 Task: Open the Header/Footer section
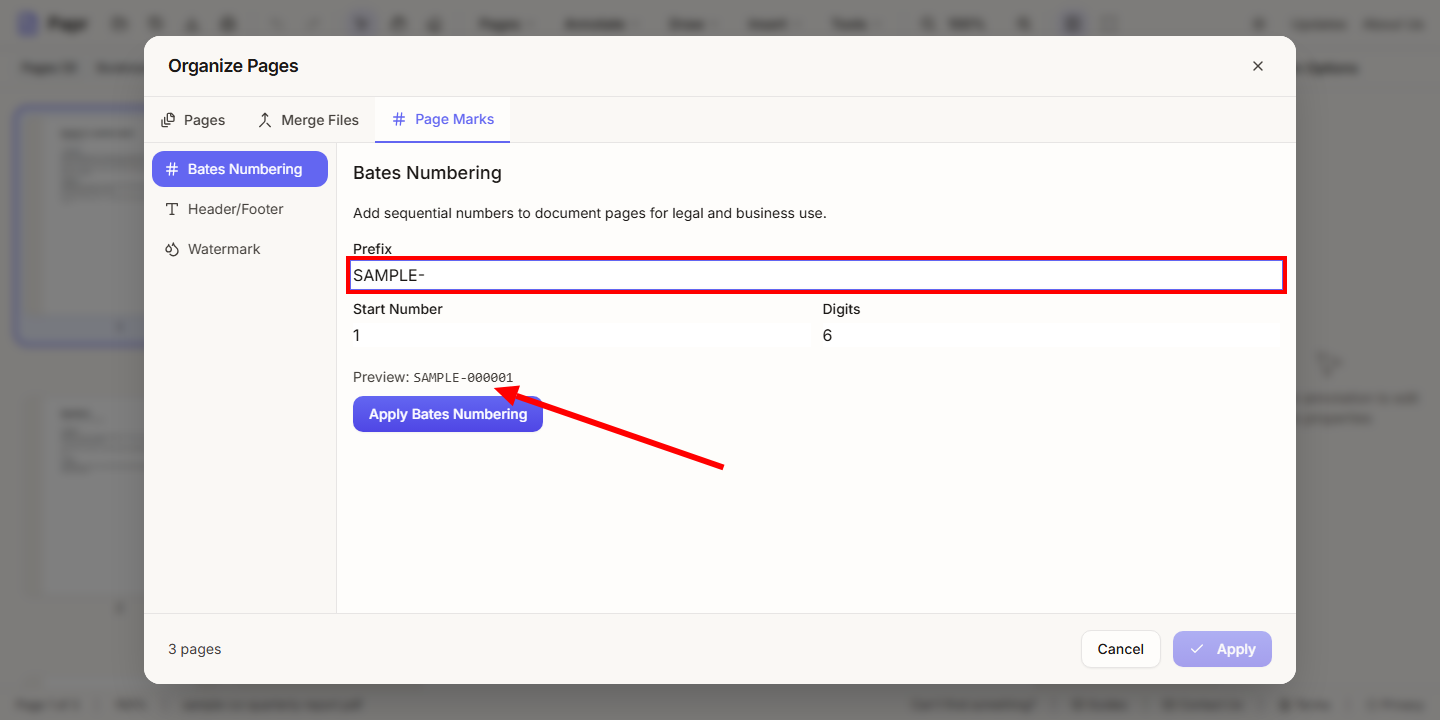[240, 209]
